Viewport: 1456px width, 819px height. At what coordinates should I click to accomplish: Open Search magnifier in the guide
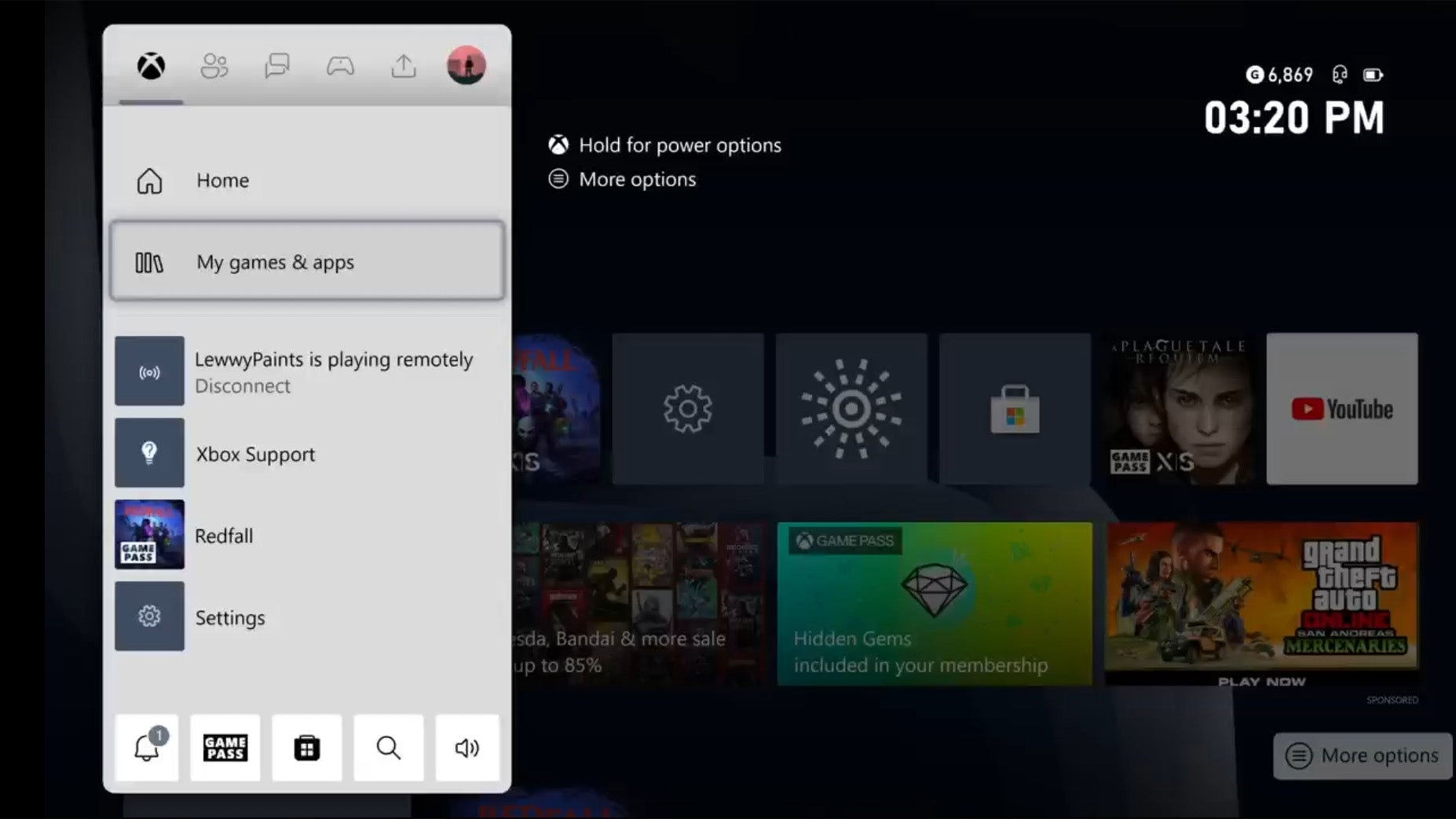pyautogui.click(x=389, y=748)
